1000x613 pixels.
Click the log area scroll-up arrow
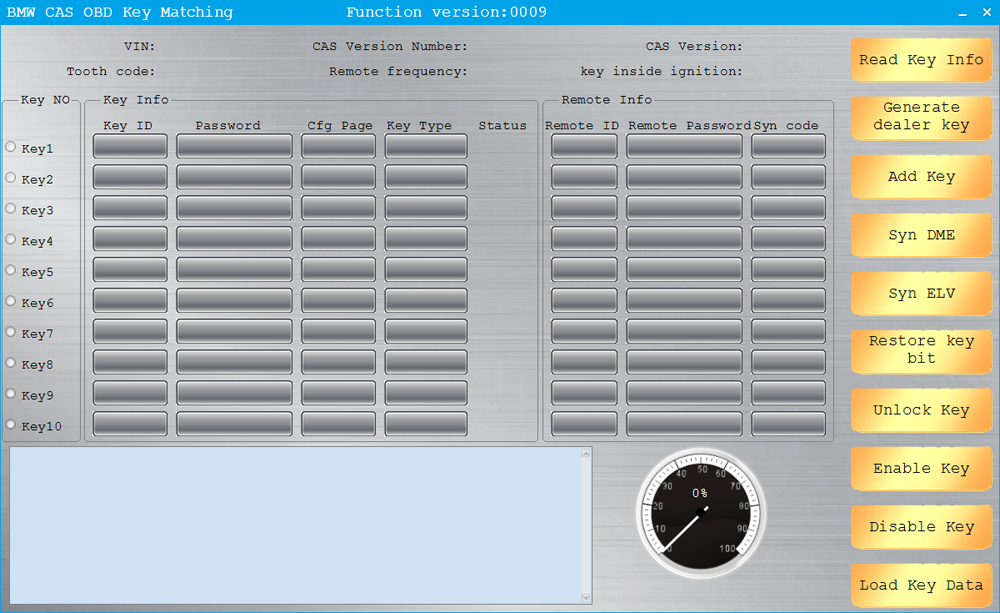(x=586, y=453)
